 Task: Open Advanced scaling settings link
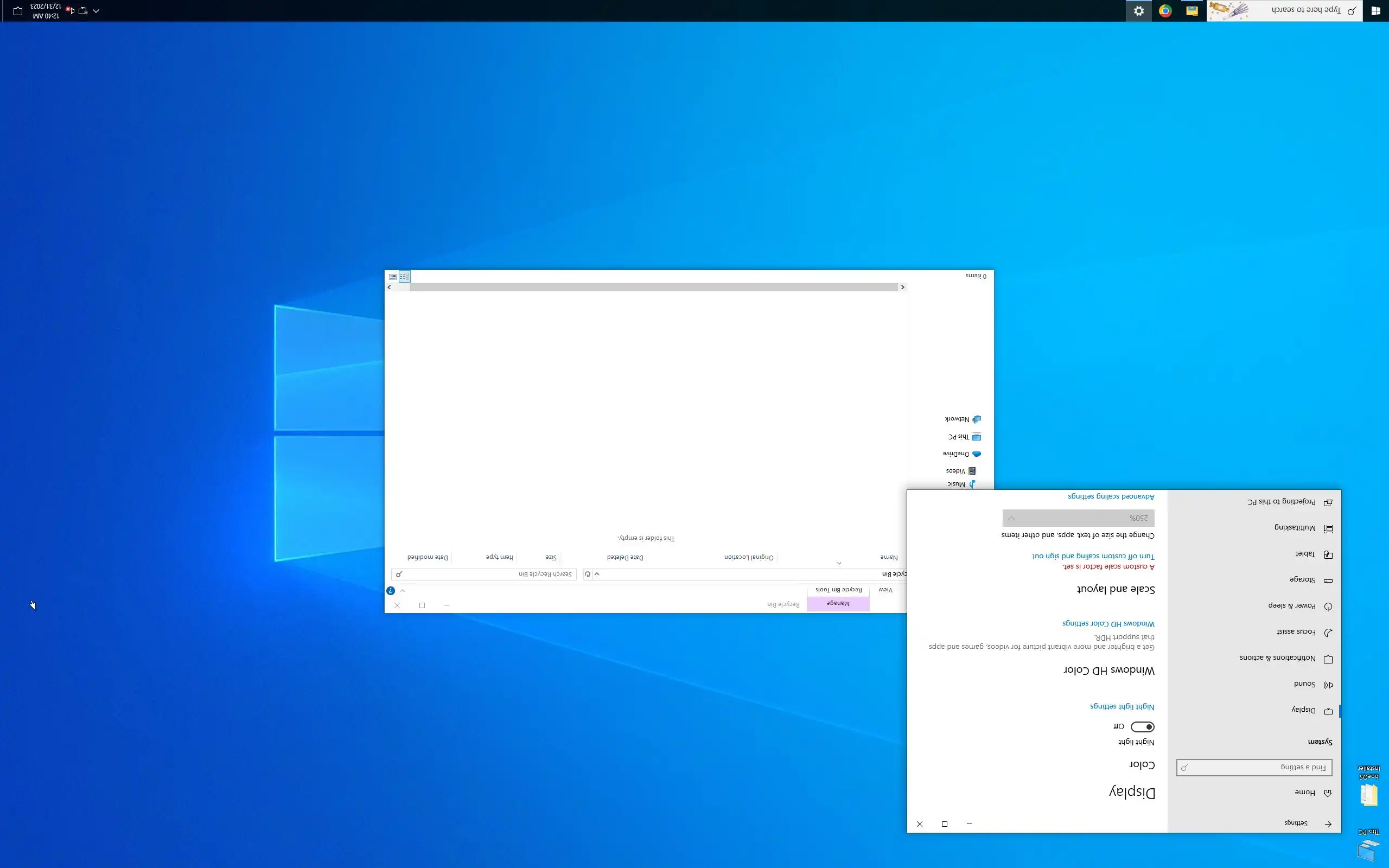1111,496
